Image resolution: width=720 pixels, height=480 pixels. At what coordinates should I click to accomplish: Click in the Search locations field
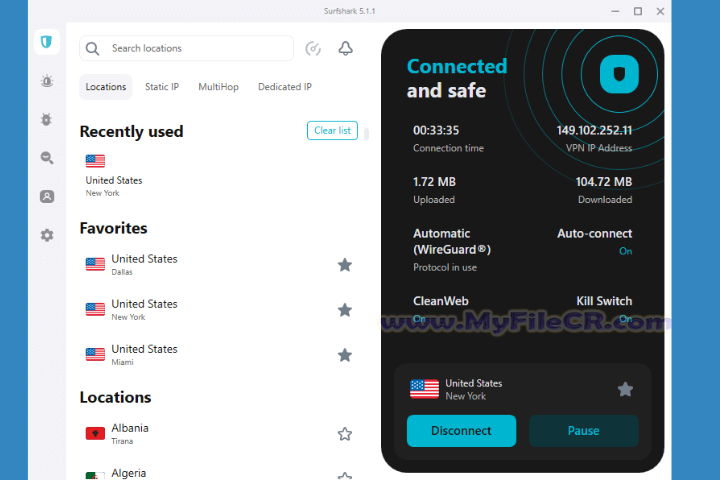pyautogui.click(x=186, y=48)
